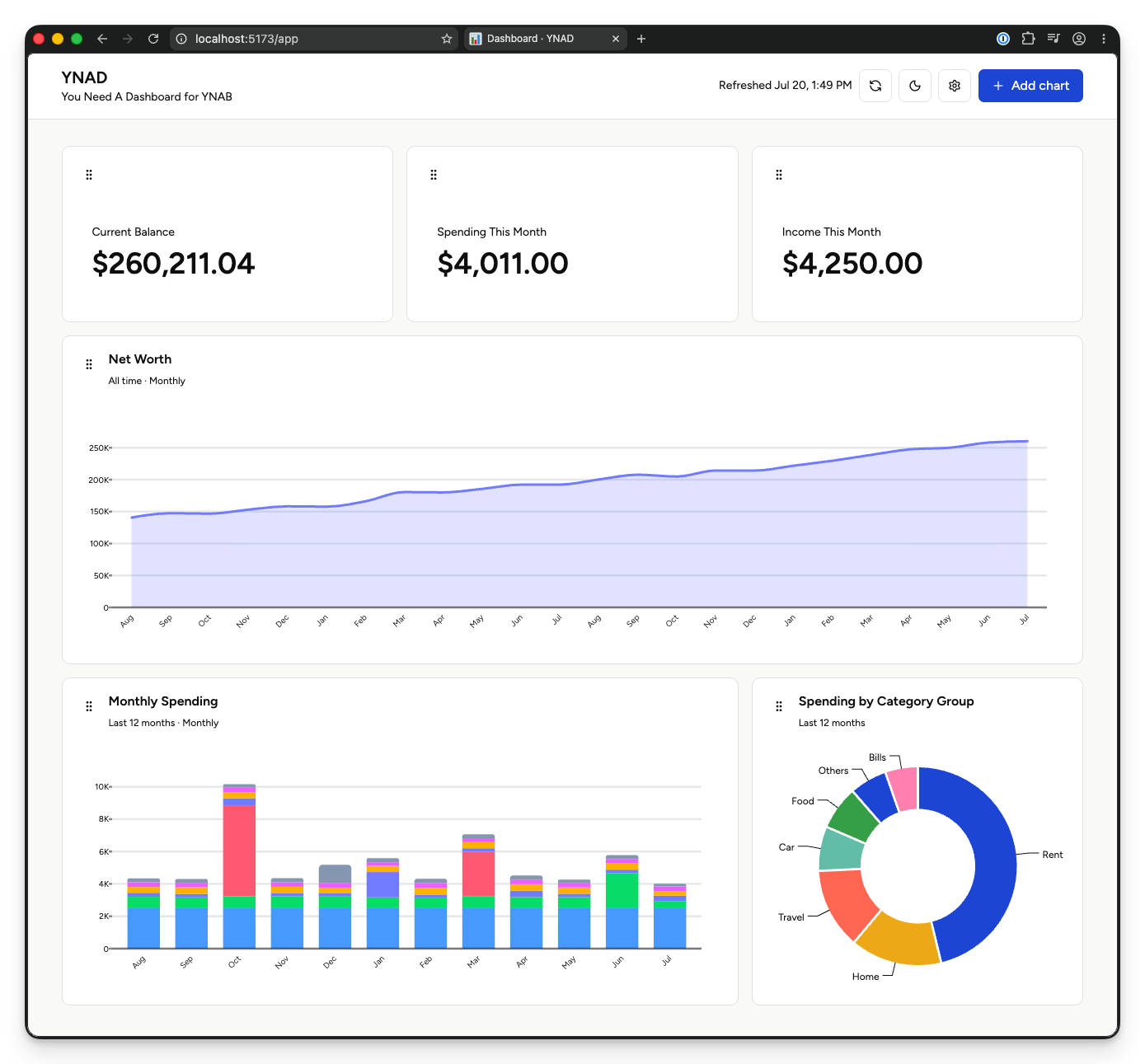Click drag handle on Spending This Month card

click(434, 175)
